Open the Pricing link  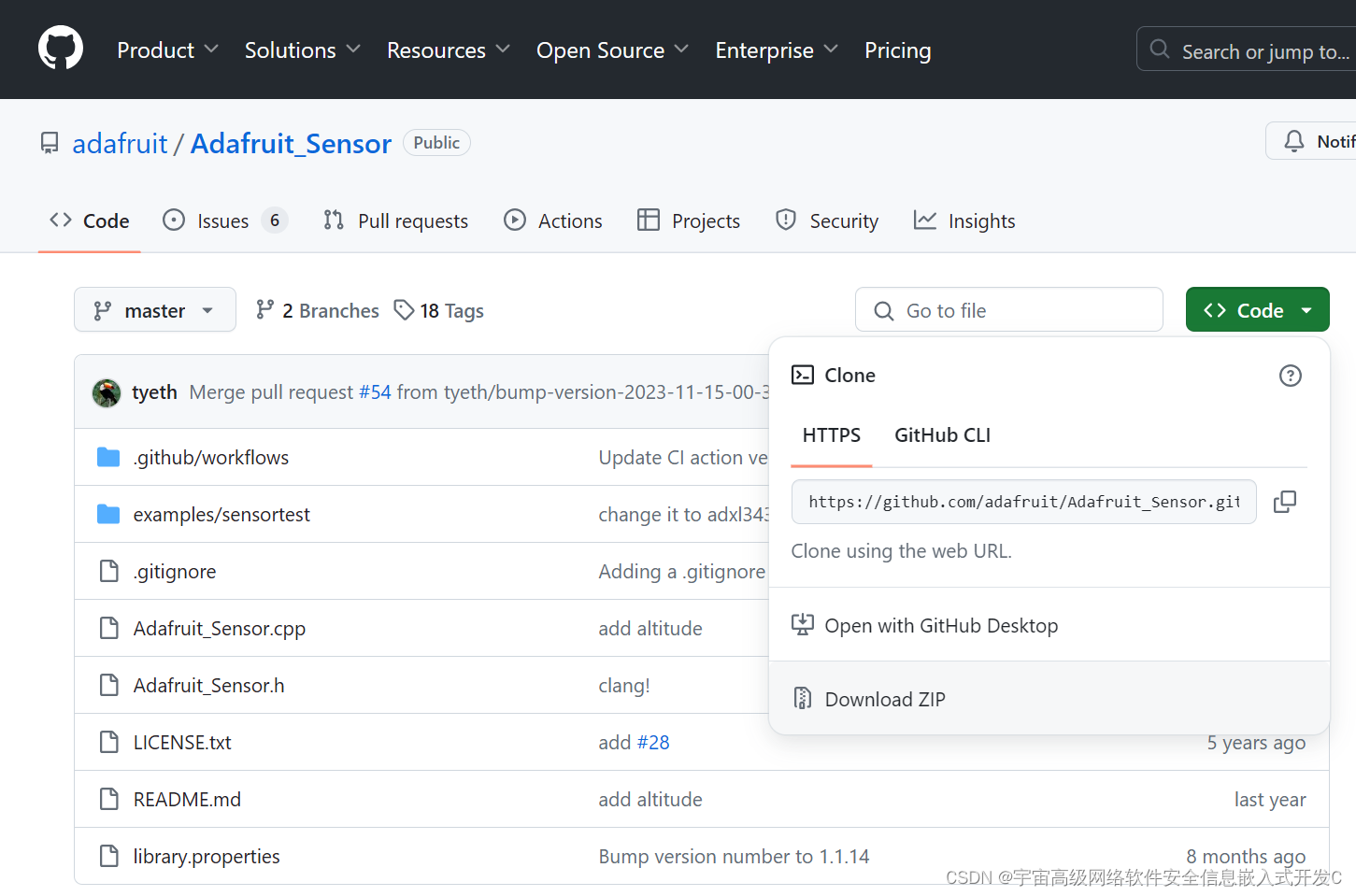(x=898, y=50)
